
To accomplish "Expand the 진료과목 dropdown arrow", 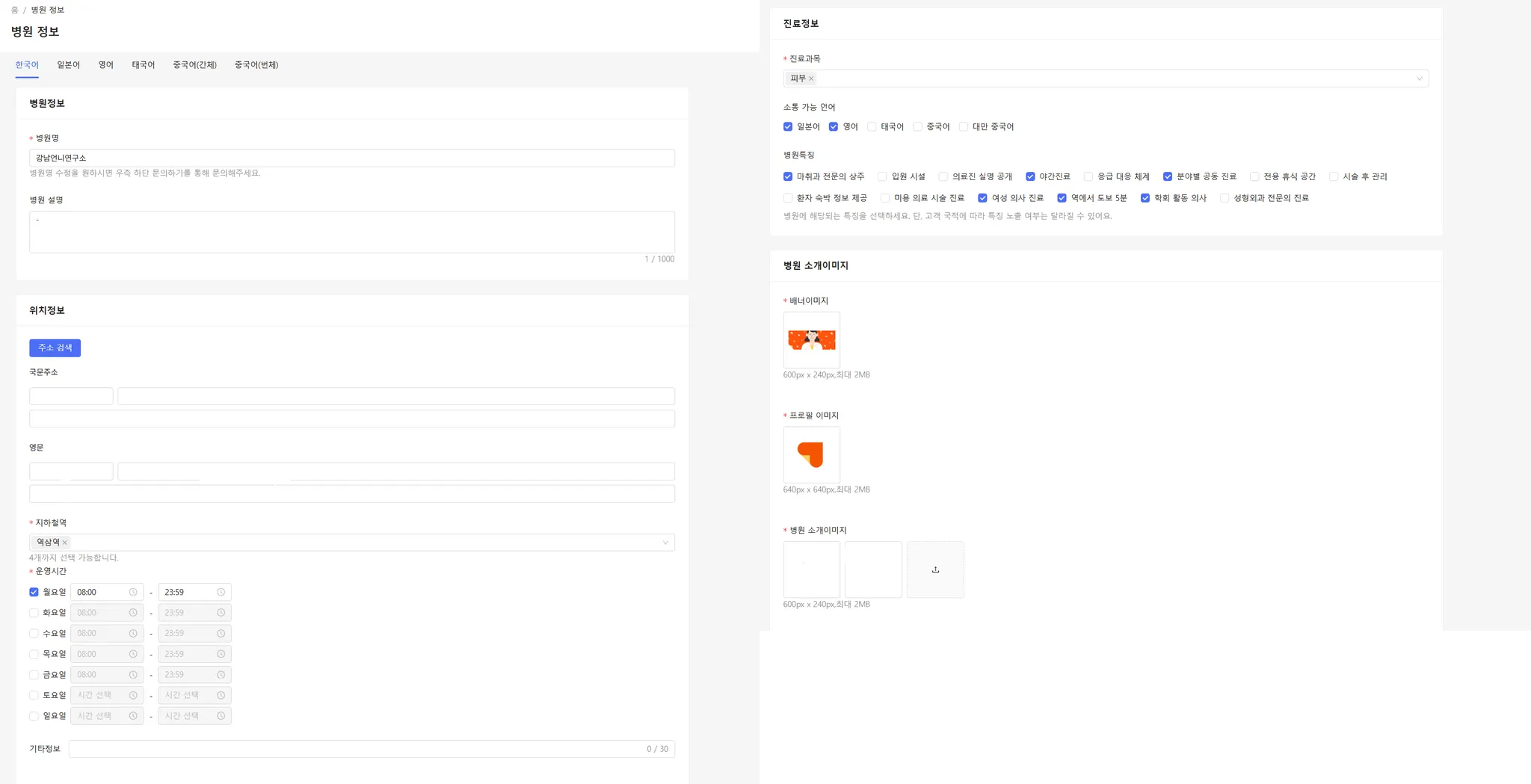I will 1419,78.
